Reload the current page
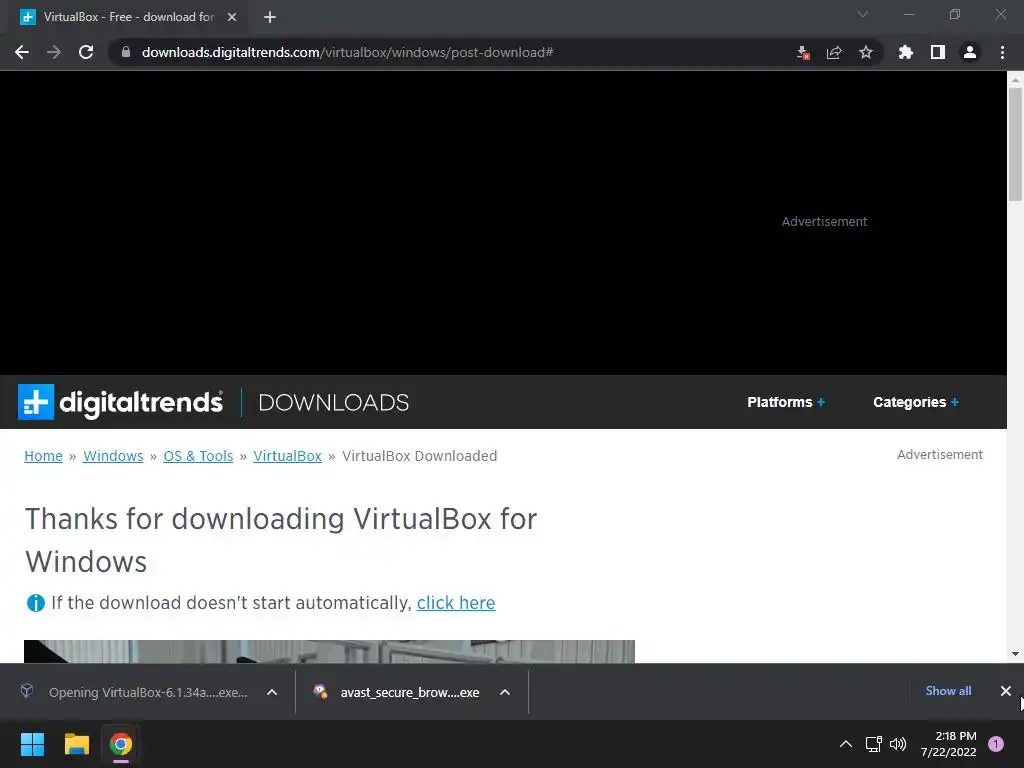Screen dimensions: 1024x768 pyautogui.click(x=86, y=52)
